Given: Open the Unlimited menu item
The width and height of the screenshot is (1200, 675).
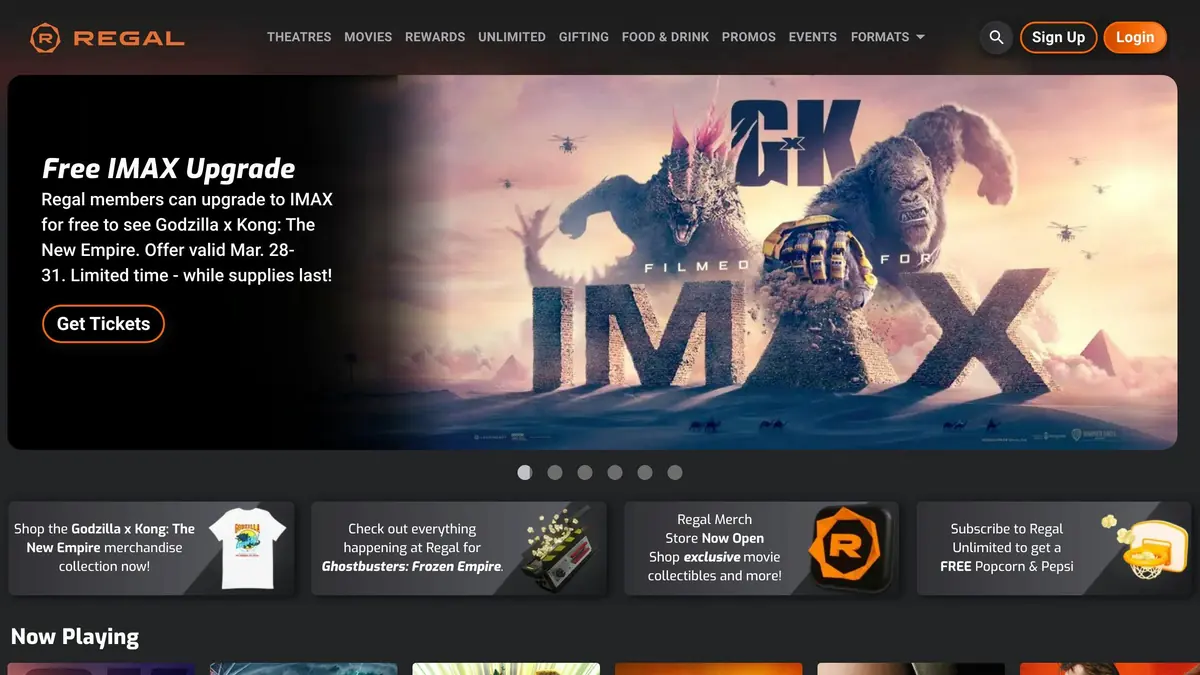Looking at the screenshot, I should pos(512,37).
